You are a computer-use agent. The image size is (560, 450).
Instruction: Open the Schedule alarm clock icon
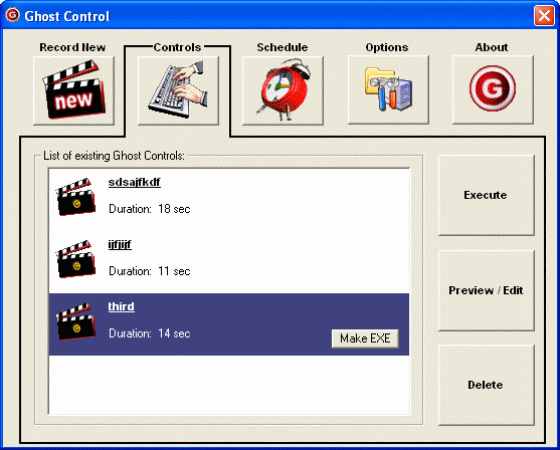pyautogui.click(x=283, y=90)
